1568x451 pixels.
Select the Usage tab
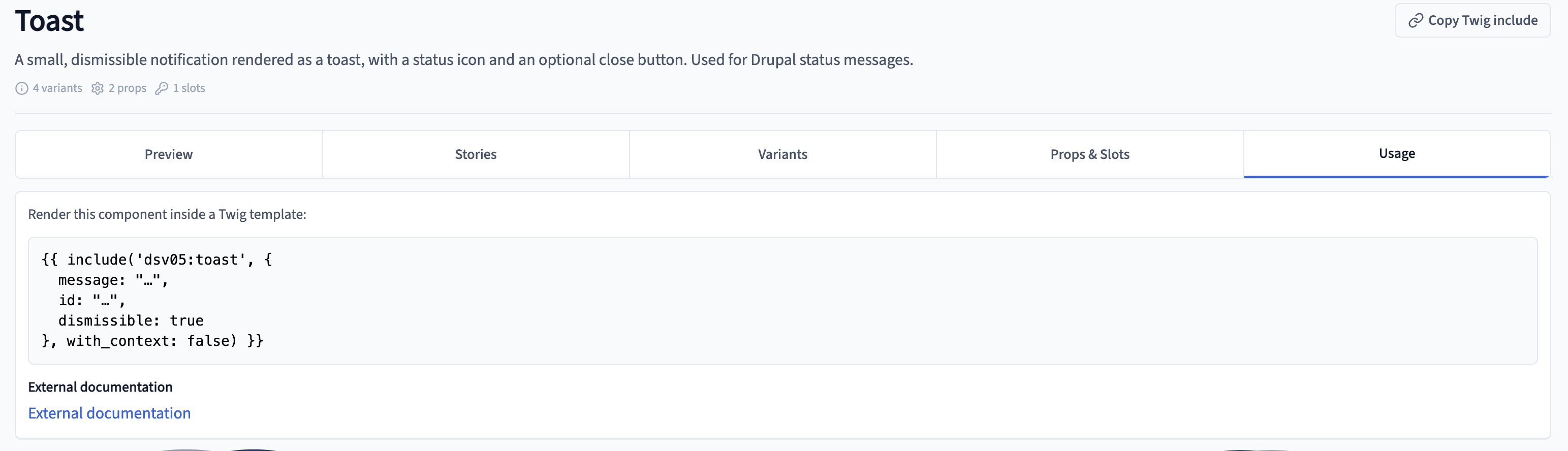point(1397,154)
